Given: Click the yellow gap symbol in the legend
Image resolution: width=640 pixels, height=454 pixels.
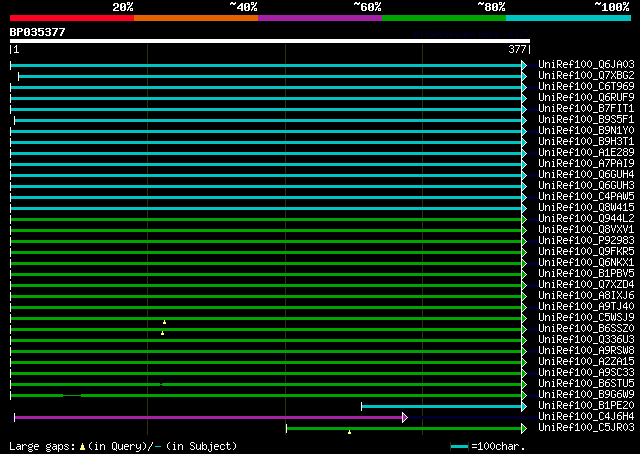Looking at the screenshot, I should (x=82, y=447).
